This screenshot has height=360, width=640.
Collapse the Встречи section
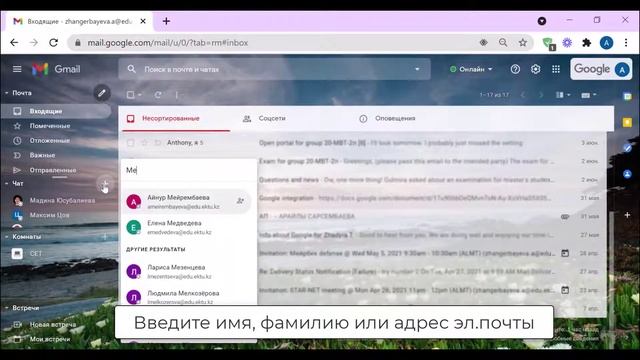(7, 308)
